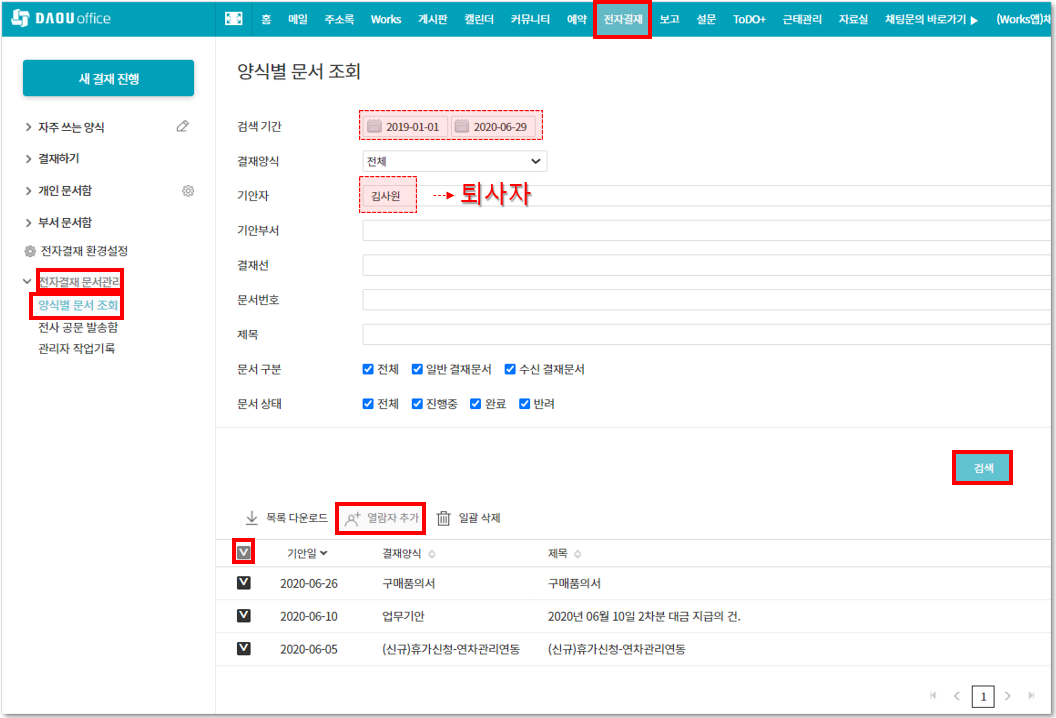This screenshot has height=718, width=1056.
Task: Expand the 결재하기 sidebar section
Action: point(58,158)
